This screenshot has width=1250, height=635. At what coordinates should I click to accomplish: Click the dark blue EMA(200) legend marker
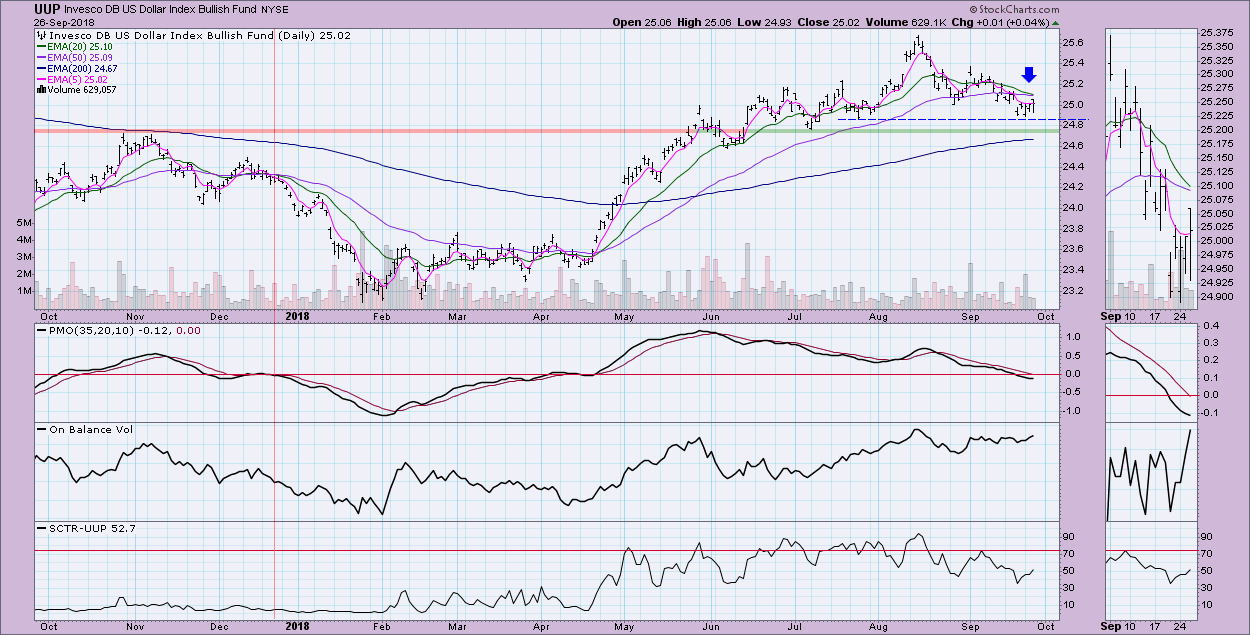pyautogui.click(x=40, y=68)
